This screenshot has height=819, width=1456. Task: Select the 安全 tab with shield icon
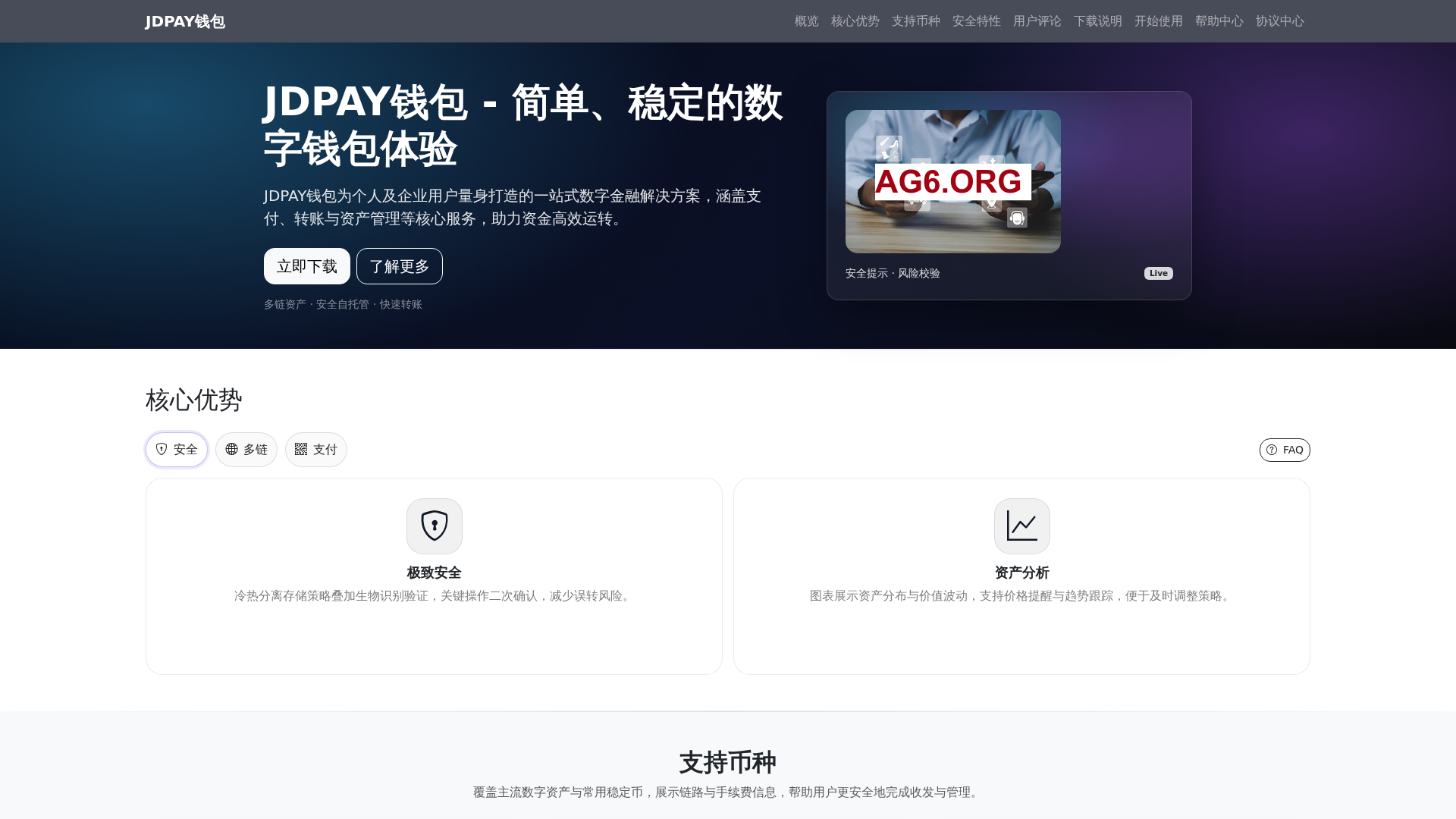[177, 450]
